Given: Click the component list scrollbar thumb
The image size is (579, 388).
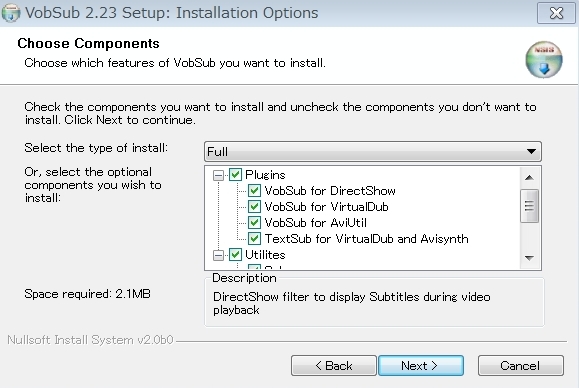Looking at the screenshot, I should pos(529,206).
